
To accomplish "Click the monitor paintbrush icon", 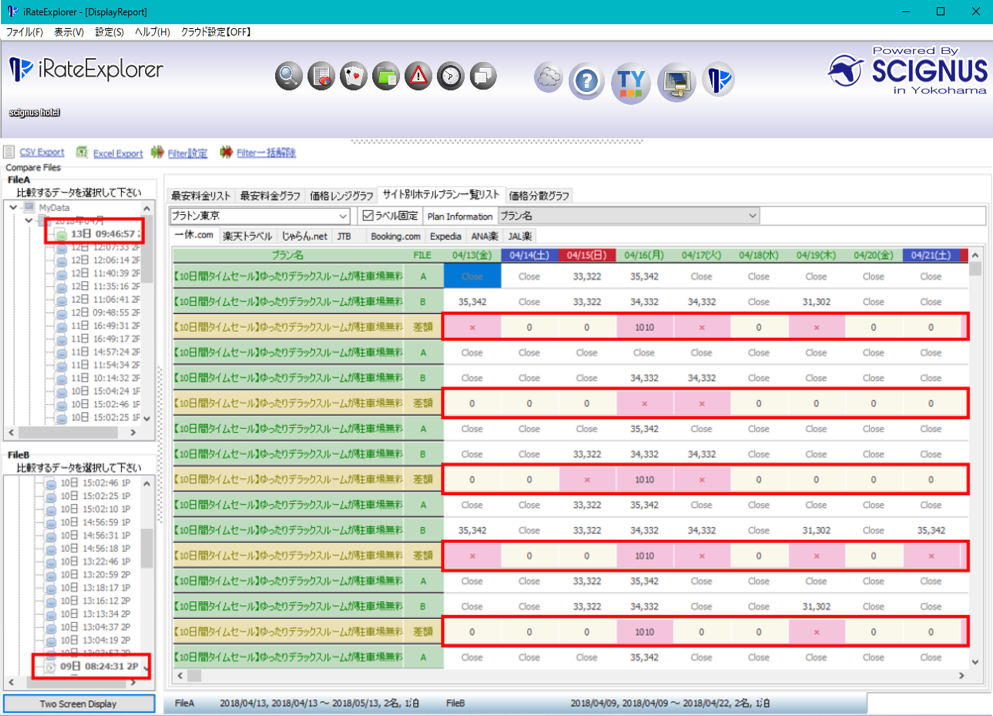I will click(x=676, y=82).
